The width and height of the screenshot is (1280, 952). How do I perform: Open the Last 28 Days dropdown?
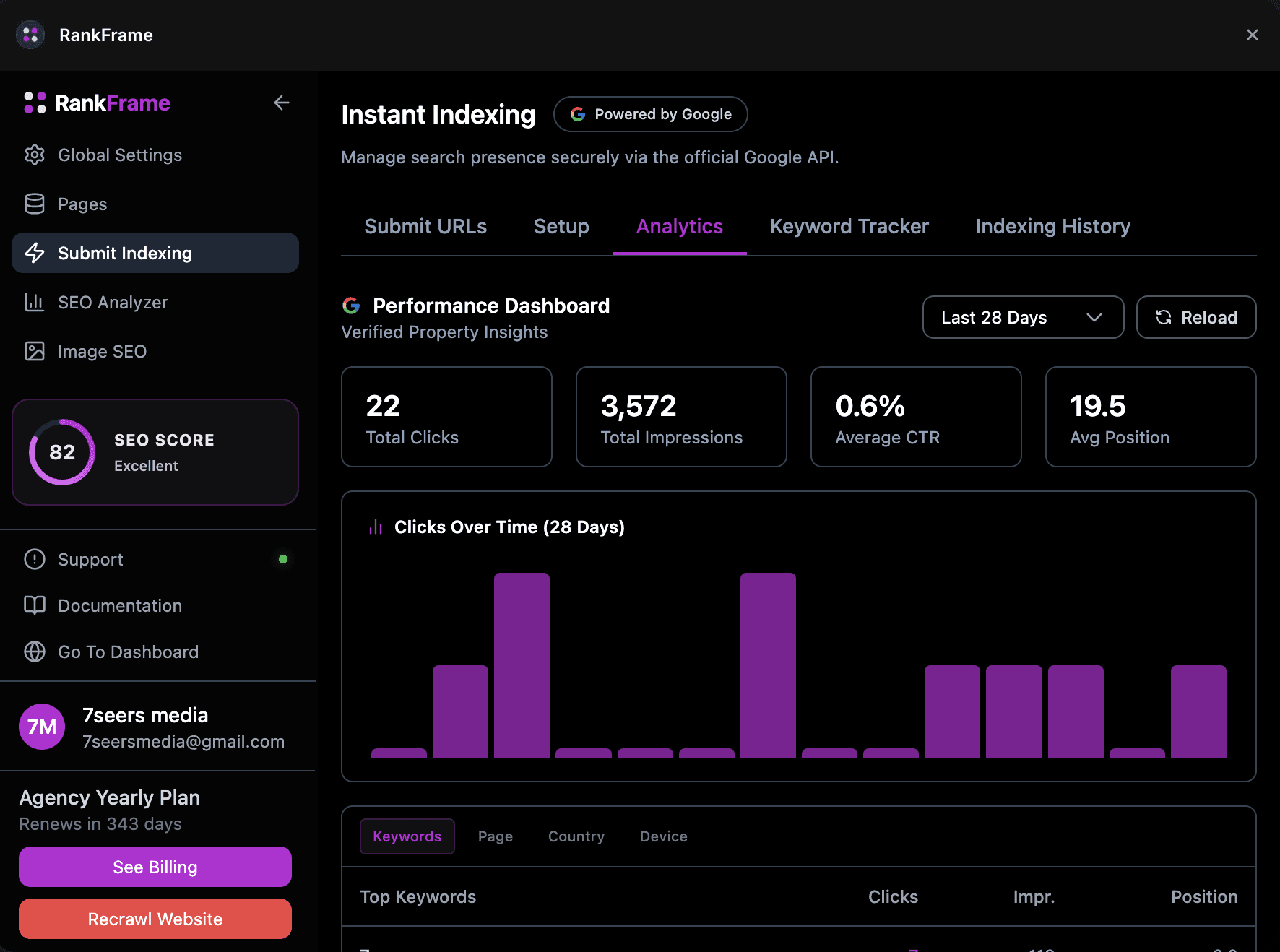point(1023,317)
